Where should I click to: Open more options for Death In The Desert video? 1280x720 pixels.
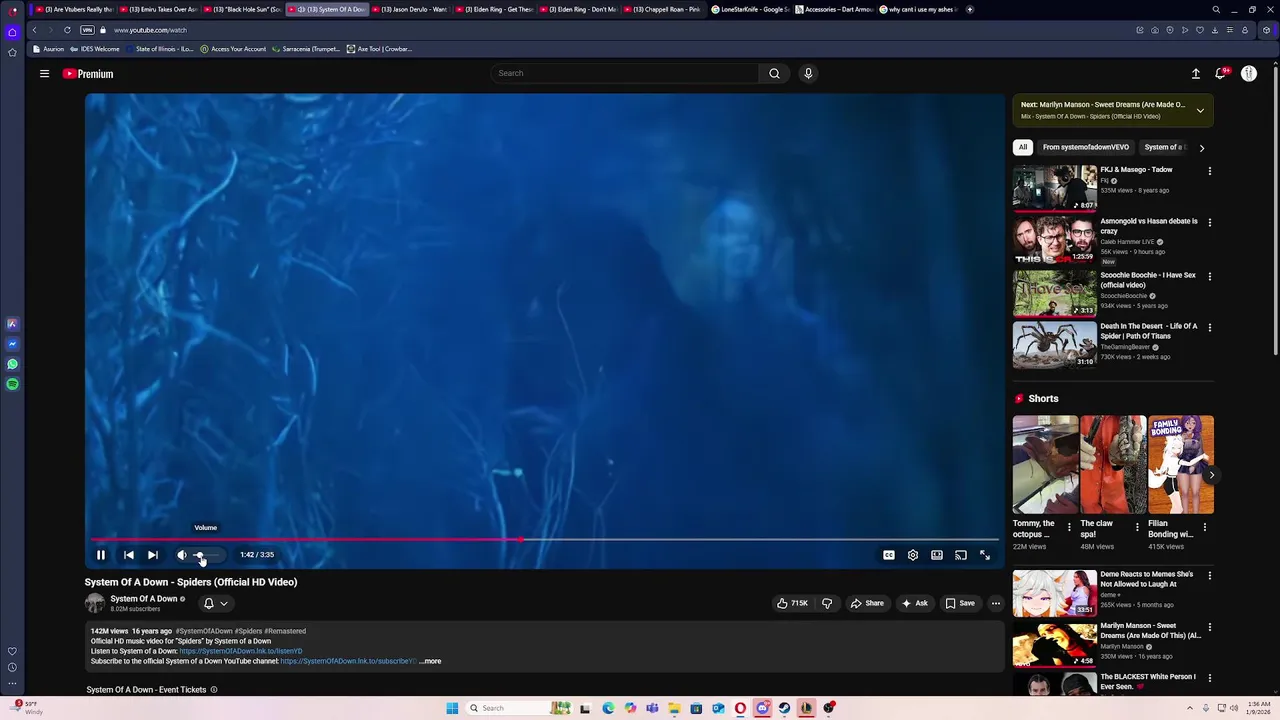coord(1210,327)
